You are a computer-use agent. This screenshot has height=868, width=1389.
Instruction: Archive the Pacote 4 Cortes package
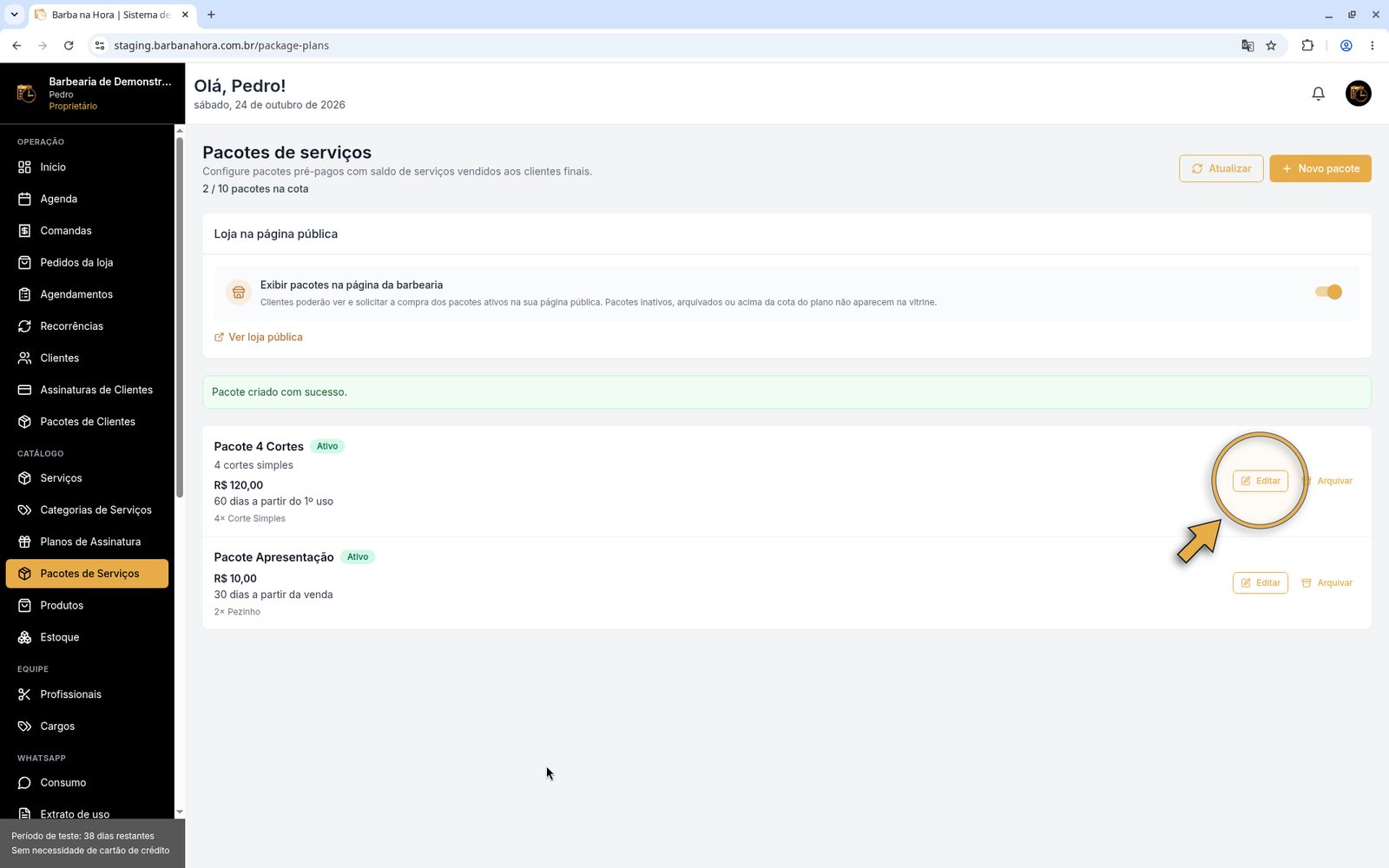click(x=1327, y=481)
